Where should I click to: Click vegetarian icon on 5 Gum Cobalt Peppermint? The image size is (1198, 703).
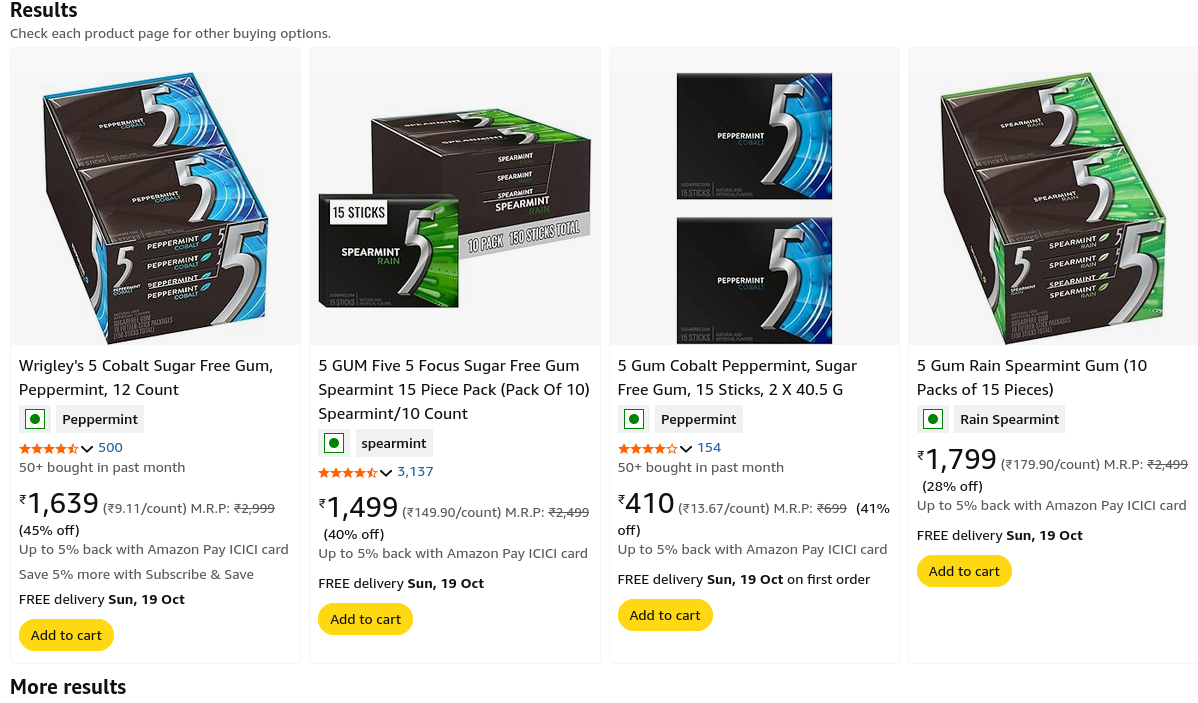point(633,419)
